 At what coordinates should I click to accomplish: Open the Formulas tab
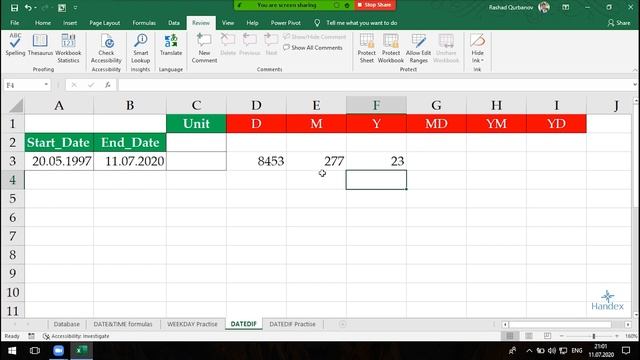[x=144, y=23]
